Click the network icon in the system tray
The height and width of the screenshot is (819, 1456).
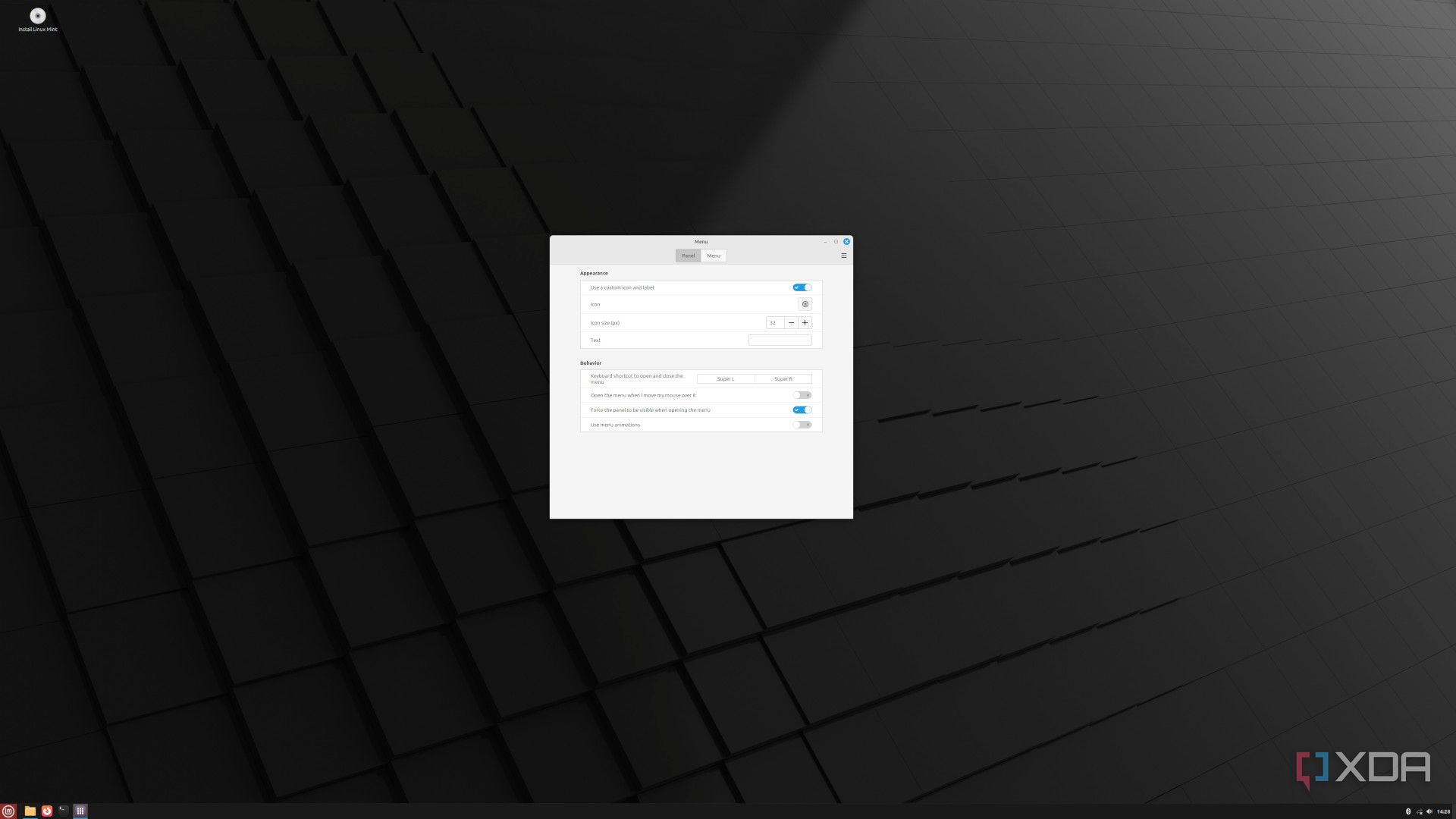pyautogui.click(x=1420, y=811)
